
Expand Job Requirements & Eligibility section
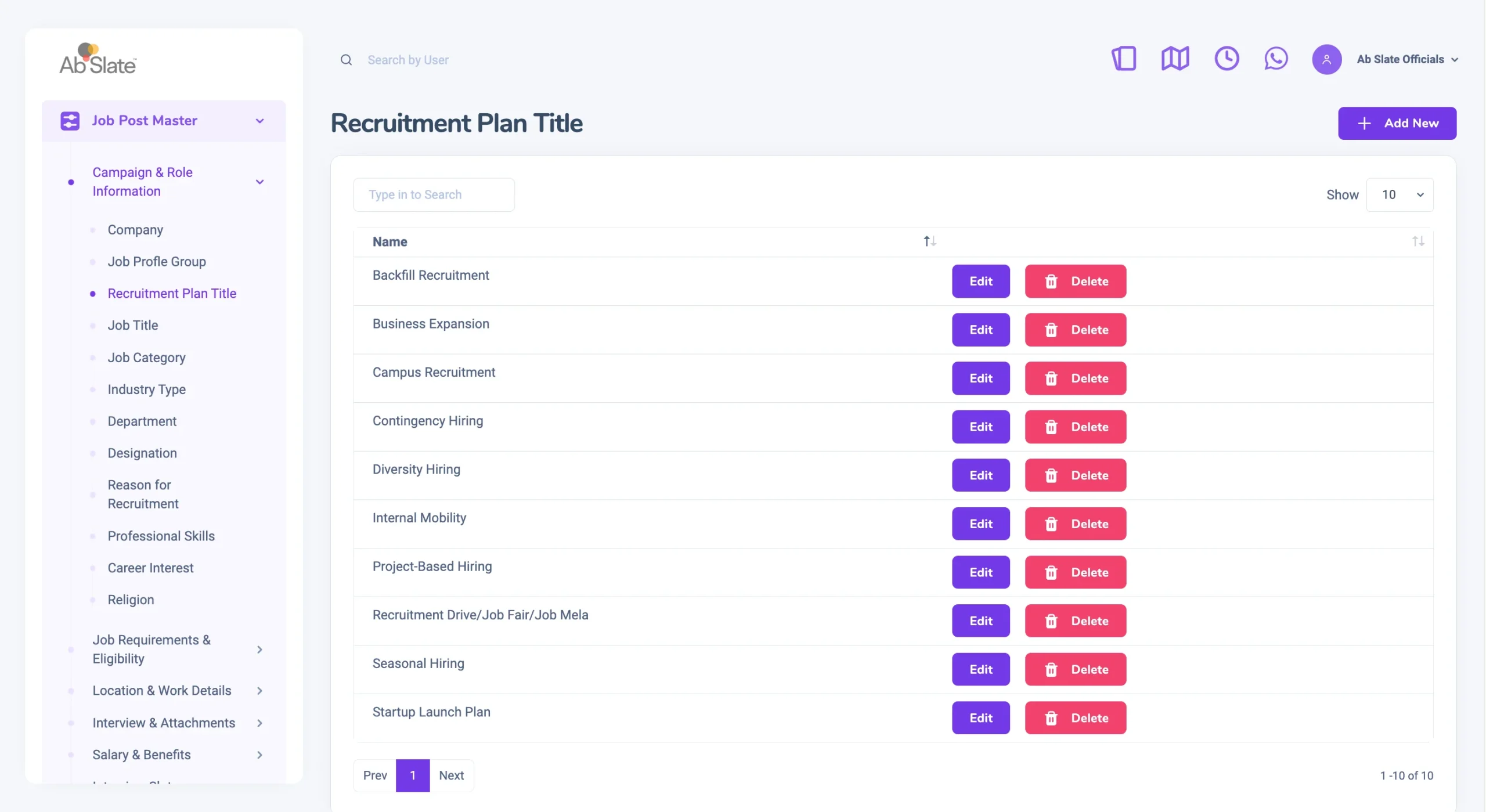pyautogui.click(x=259, y=649)
